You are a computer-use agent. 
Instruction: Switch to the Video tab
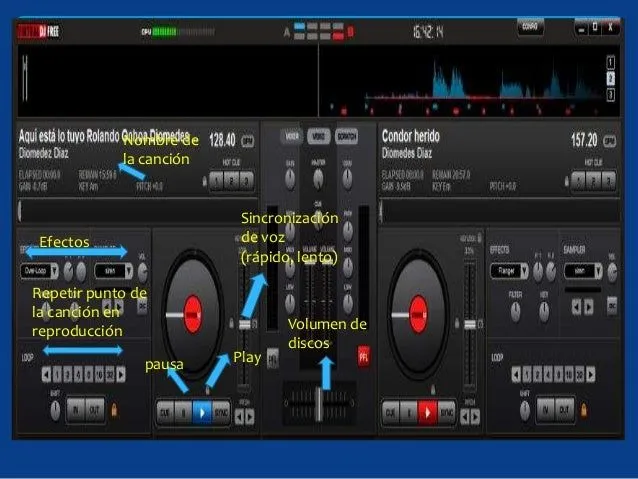coord(319,136)
